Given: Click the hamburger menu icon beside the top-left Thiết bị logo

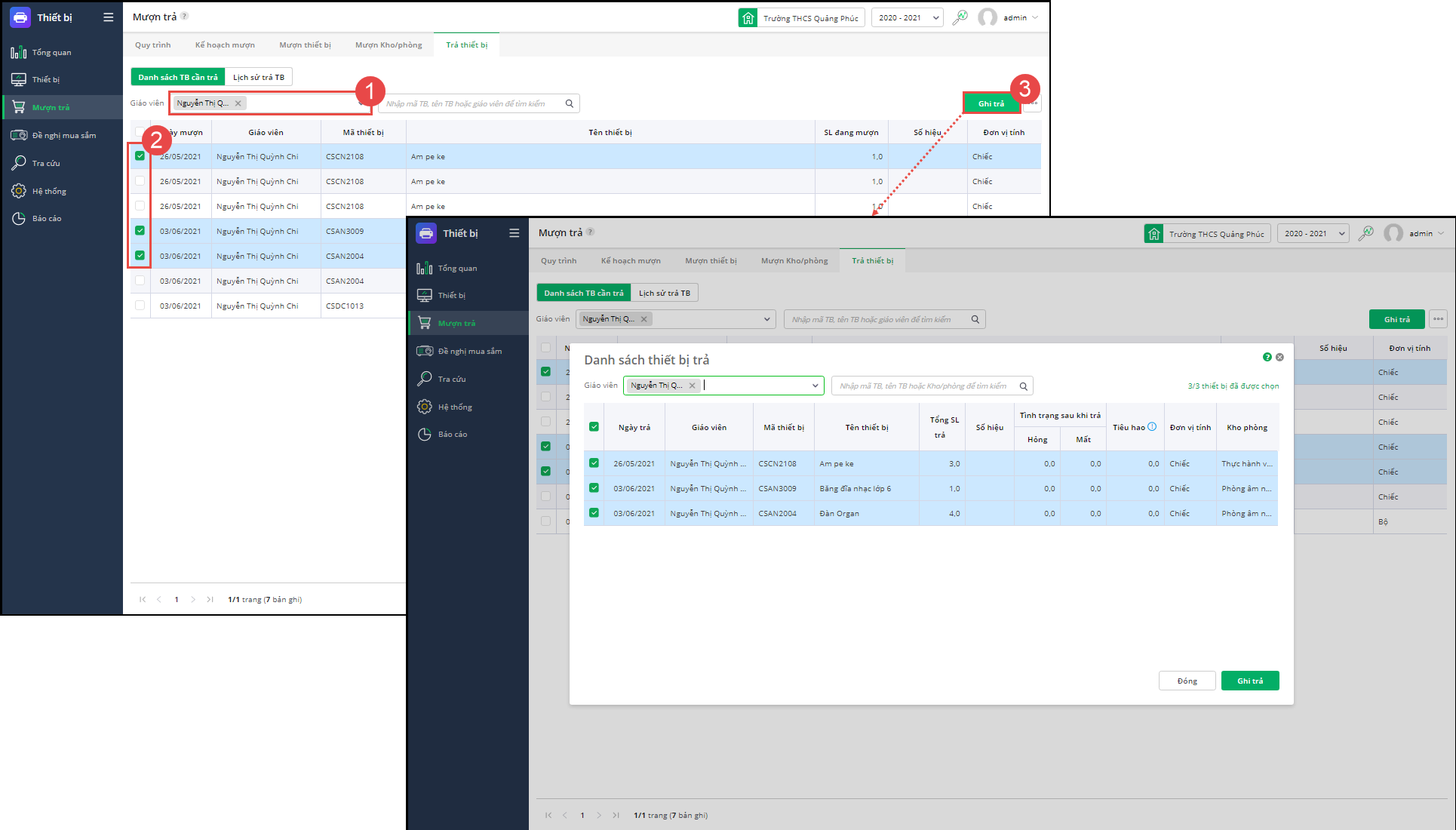Looking at the screenshot, I should click(109, 17).
